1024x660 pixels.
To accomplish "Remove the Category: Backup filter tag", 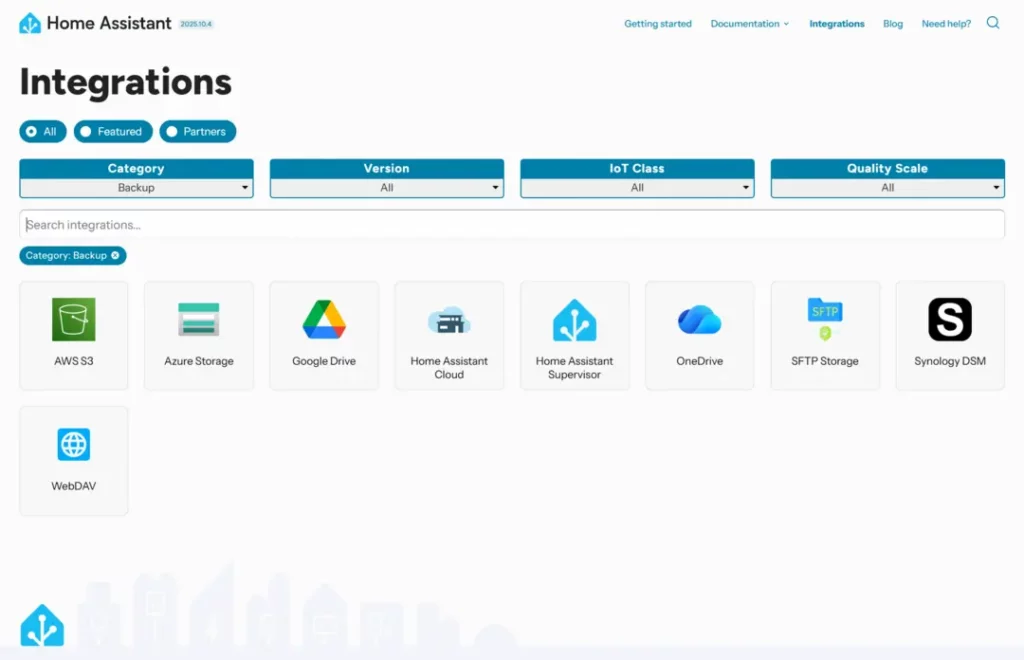I will click(115, 256).
